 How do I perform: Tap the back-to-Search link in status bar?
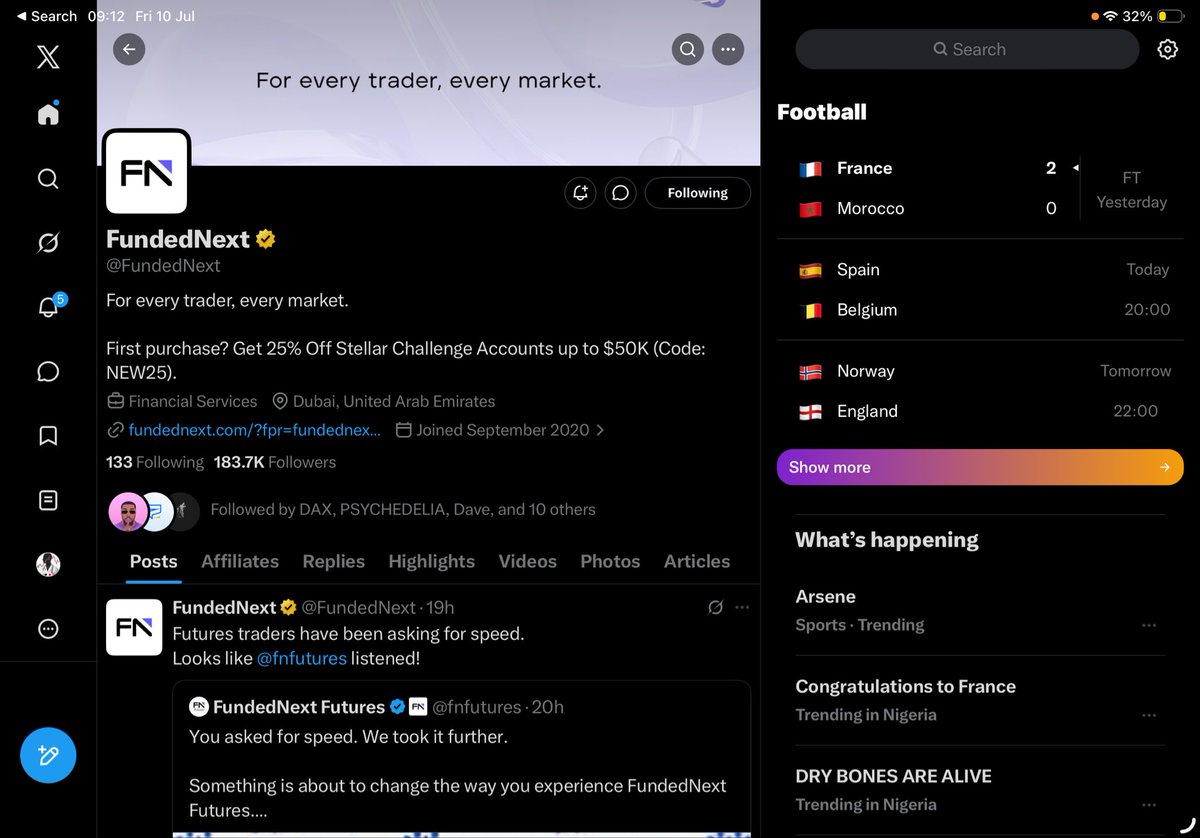coord(48,16)
